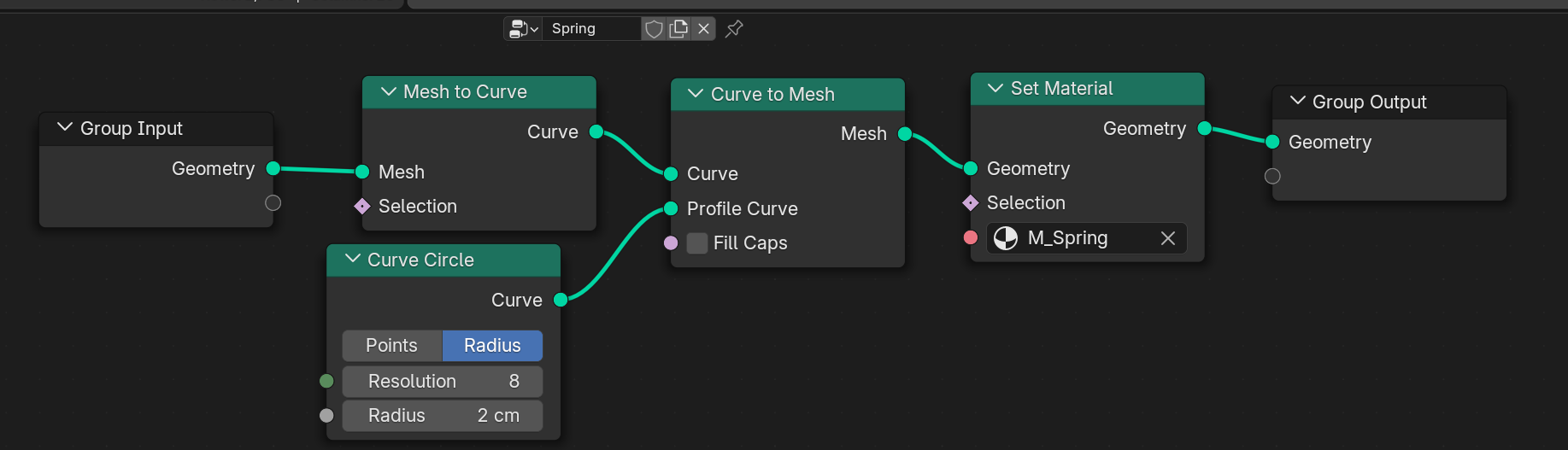This screenshot has height=450, width=1568.
Task: Click the Spring node group name field
Action: coord(592,29)
